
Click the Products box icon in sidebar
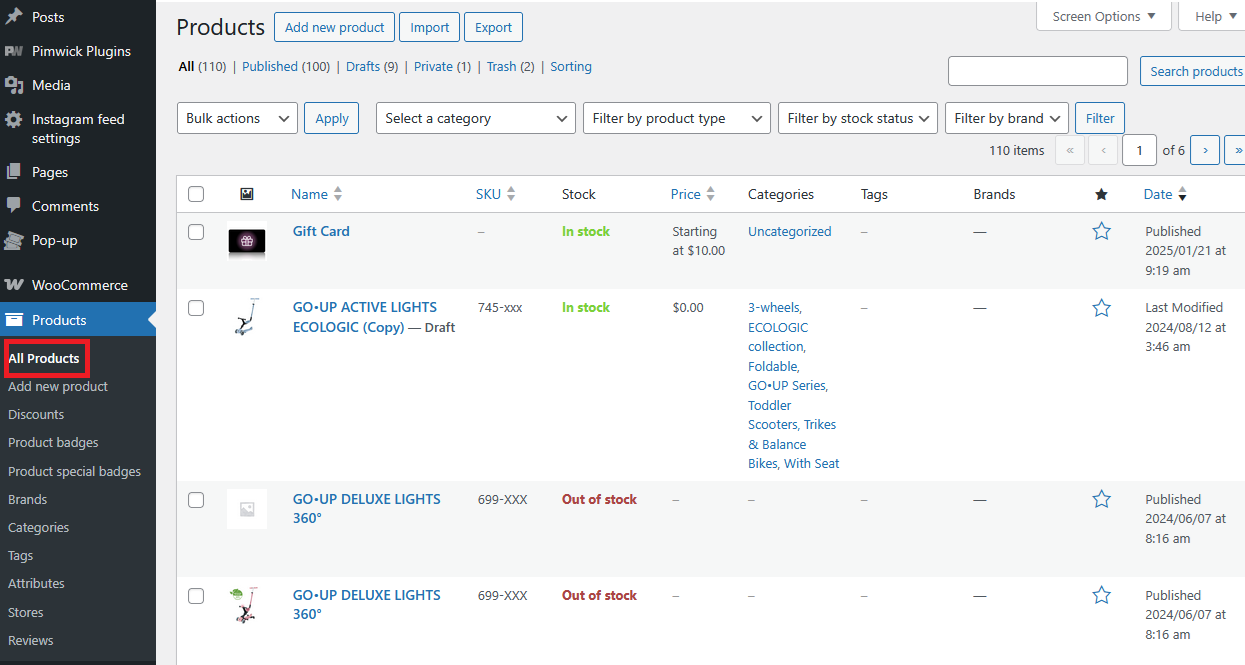coord(14,320)
